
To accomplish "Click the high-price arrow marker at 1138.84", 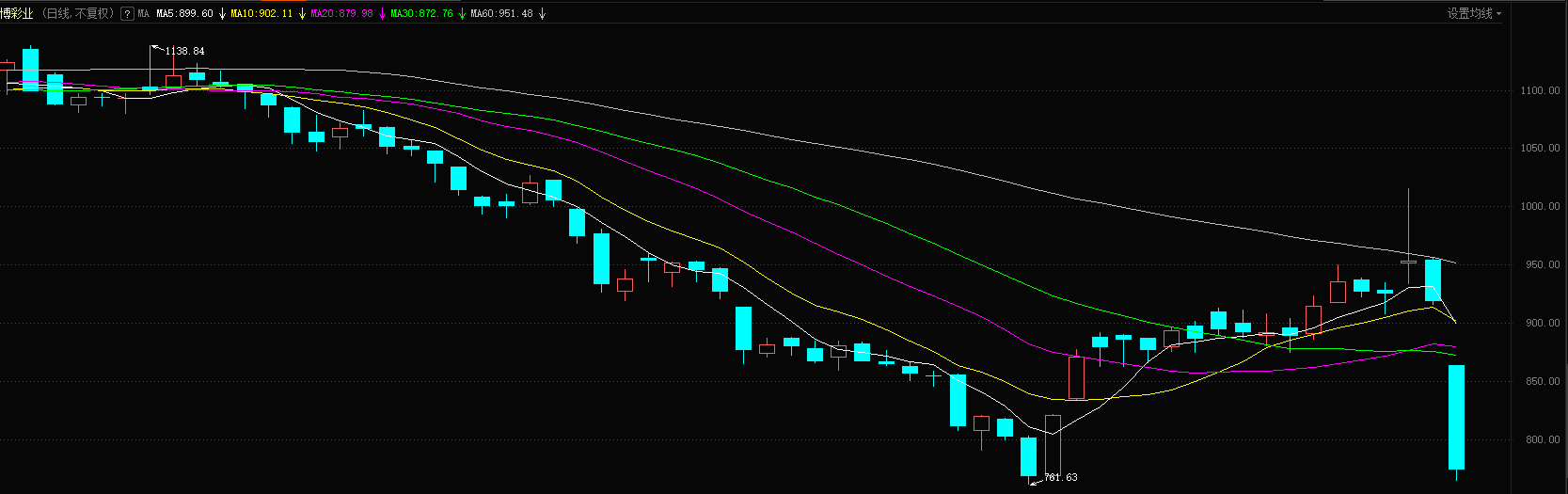I will (x=156, y=47).
